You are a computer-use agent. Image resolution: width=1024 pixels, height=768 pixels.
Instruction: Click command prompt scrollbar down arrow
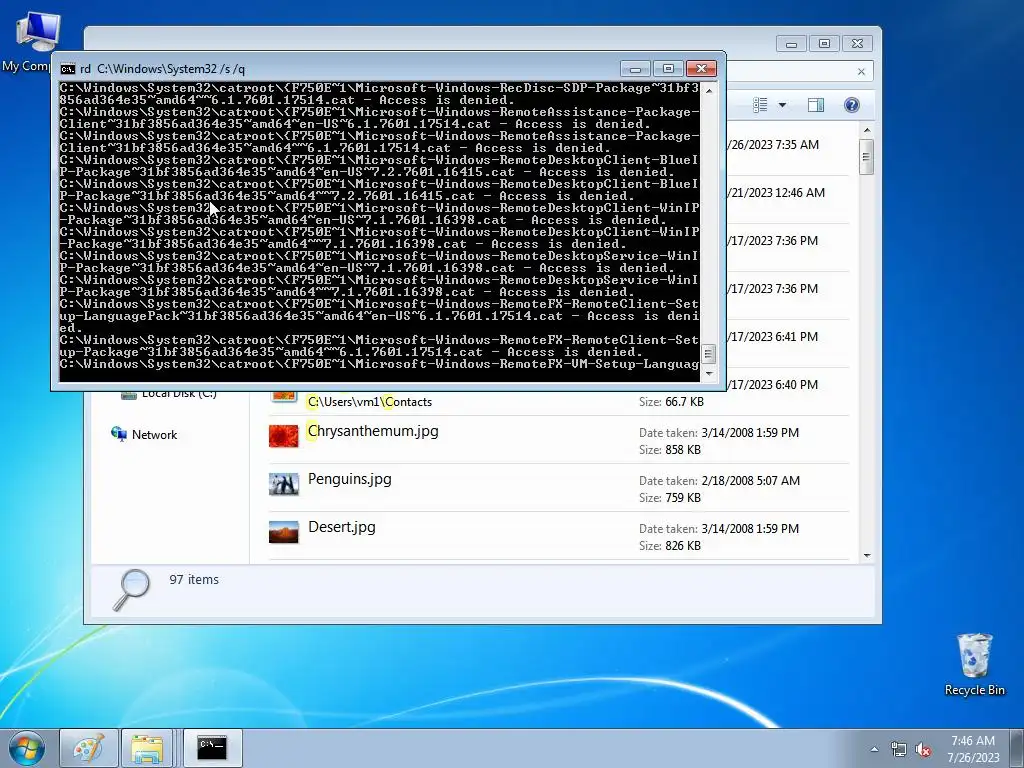click(709, 374)
